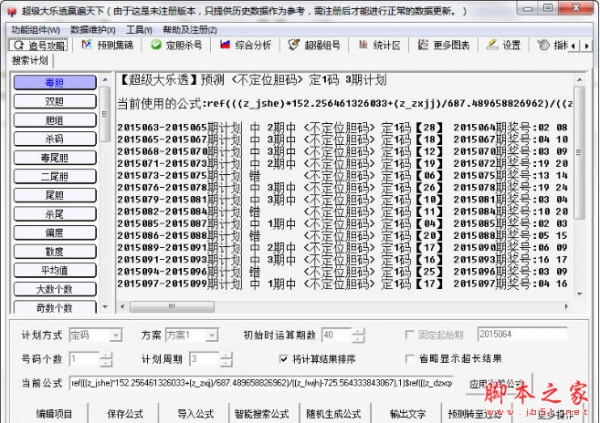Select the 胆组 sidebar button

point(55,120)
